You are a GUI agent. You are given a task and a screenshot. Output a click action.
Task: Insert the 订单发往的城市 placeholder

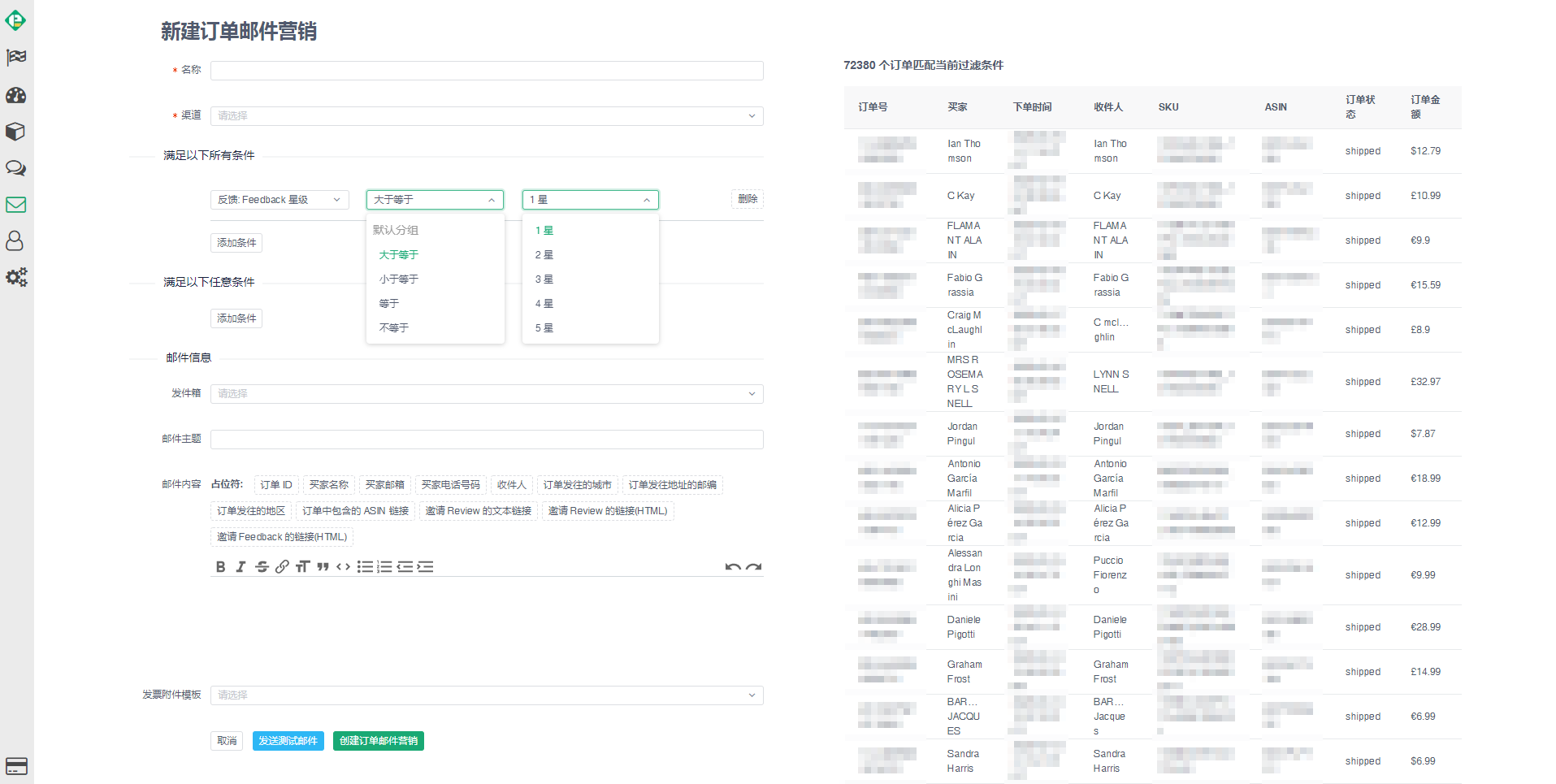click(x=578, y=485)
